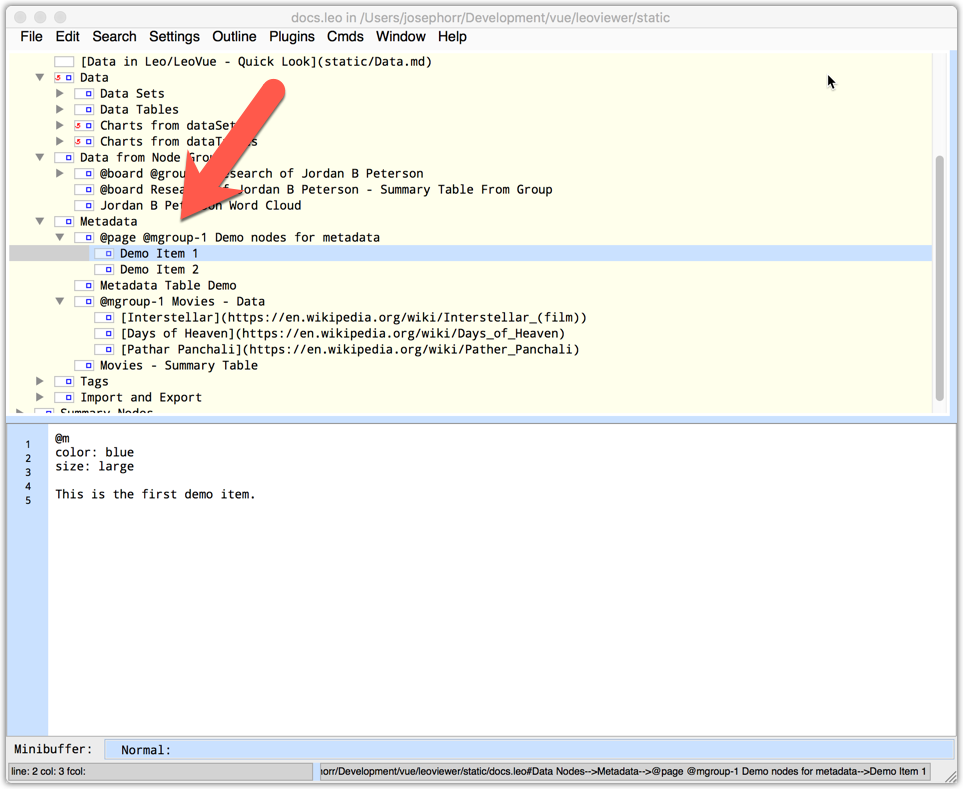Click the status bar node path field
The width and height of the screenshot is (963, 789).
click(x=625, y=771)
